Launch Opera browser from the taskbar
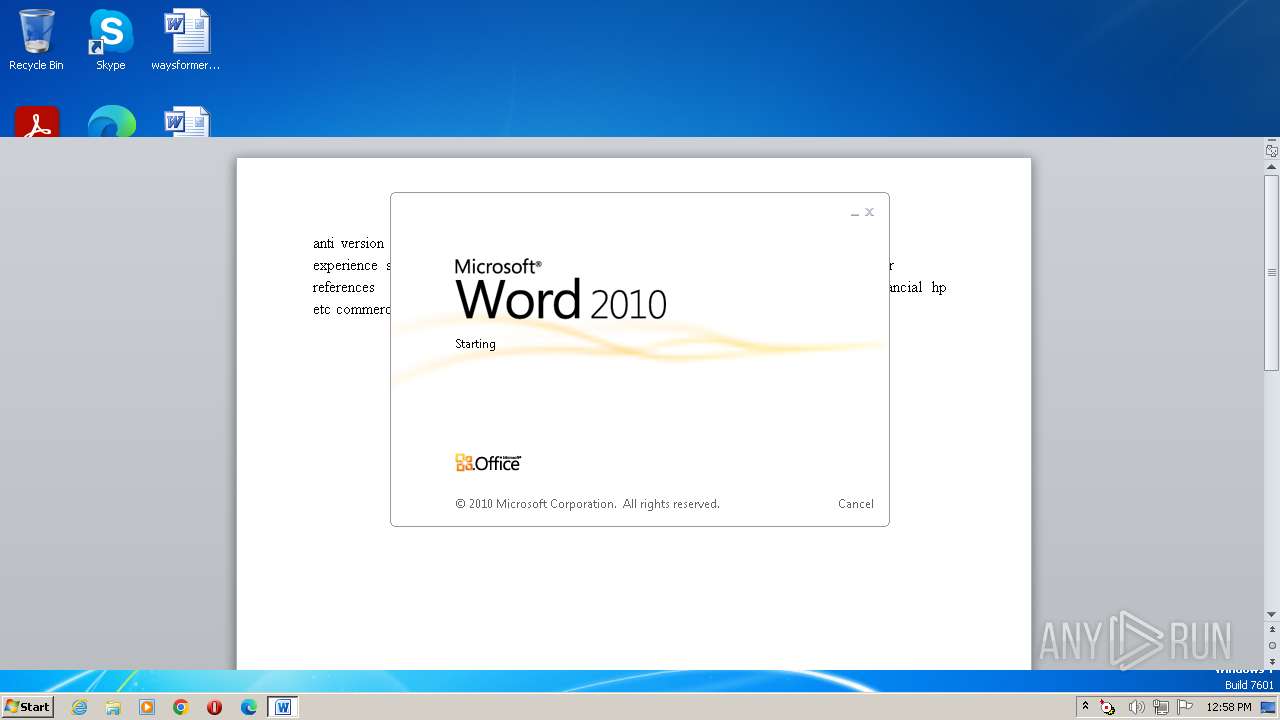1280x720 pixels. [214, 707]
